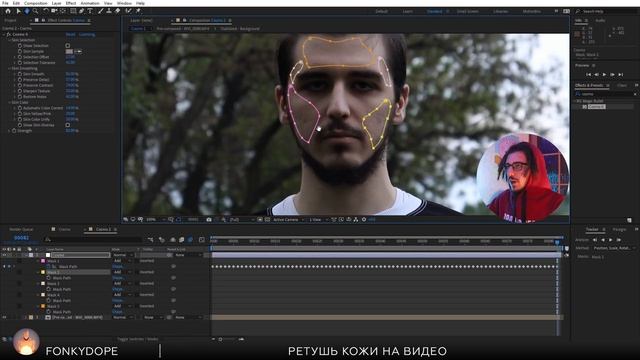The image size is (640, 360).
Task: Hide the bottom footage layer with its eye
Action: tap(4, 317)
